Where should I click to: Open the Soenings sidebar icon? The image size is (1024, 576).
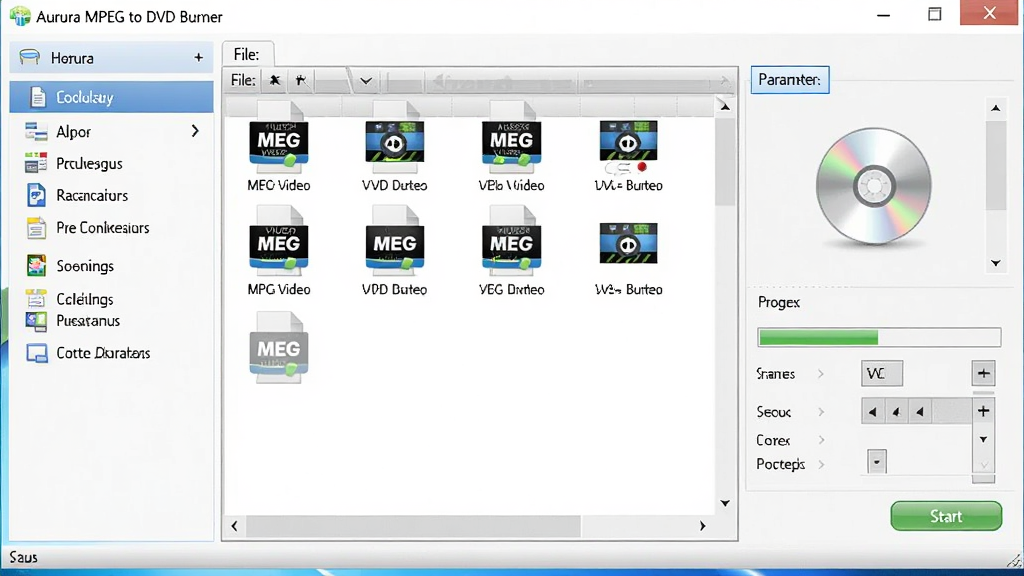pos(36,266)
